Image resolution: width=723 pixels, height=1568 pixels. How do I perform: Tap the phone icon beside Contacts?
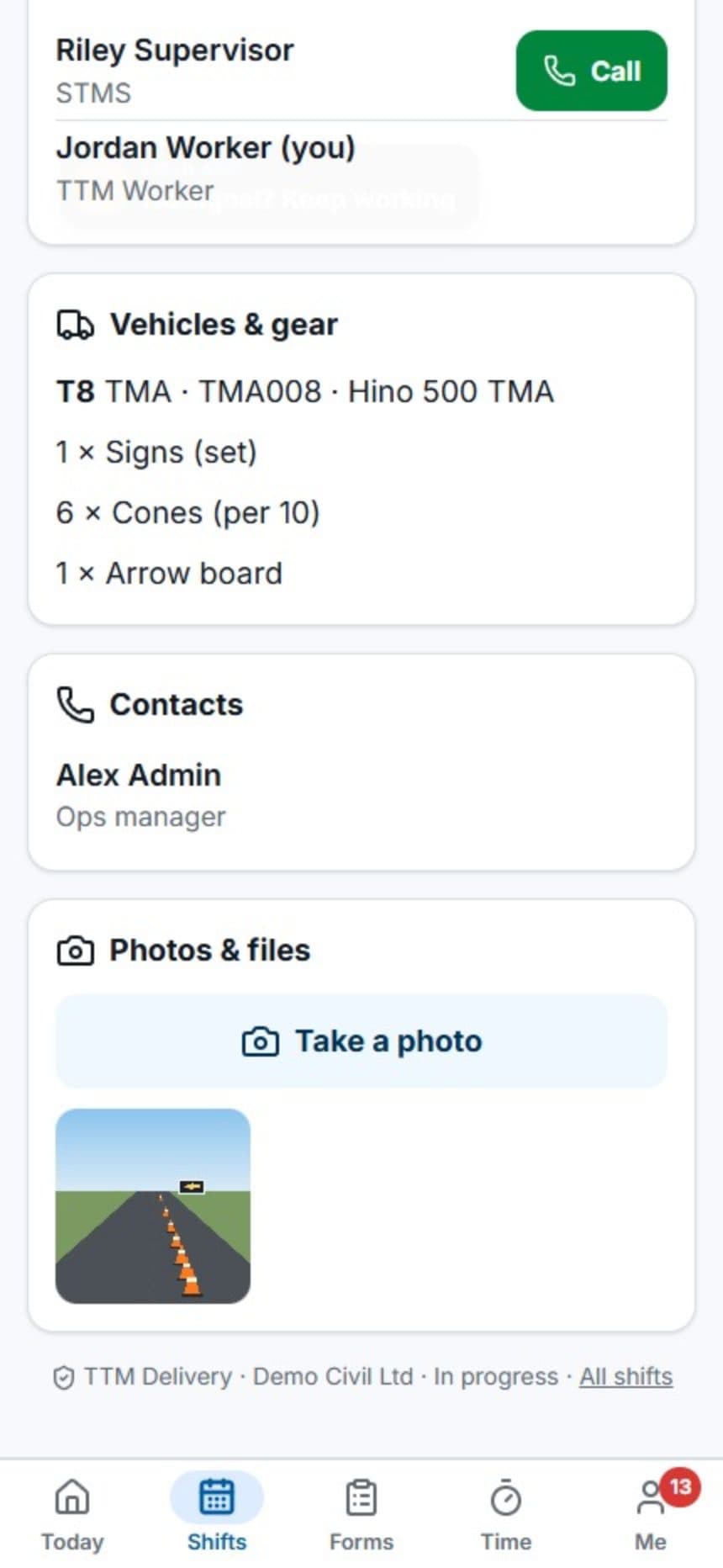tap(75, 705)
